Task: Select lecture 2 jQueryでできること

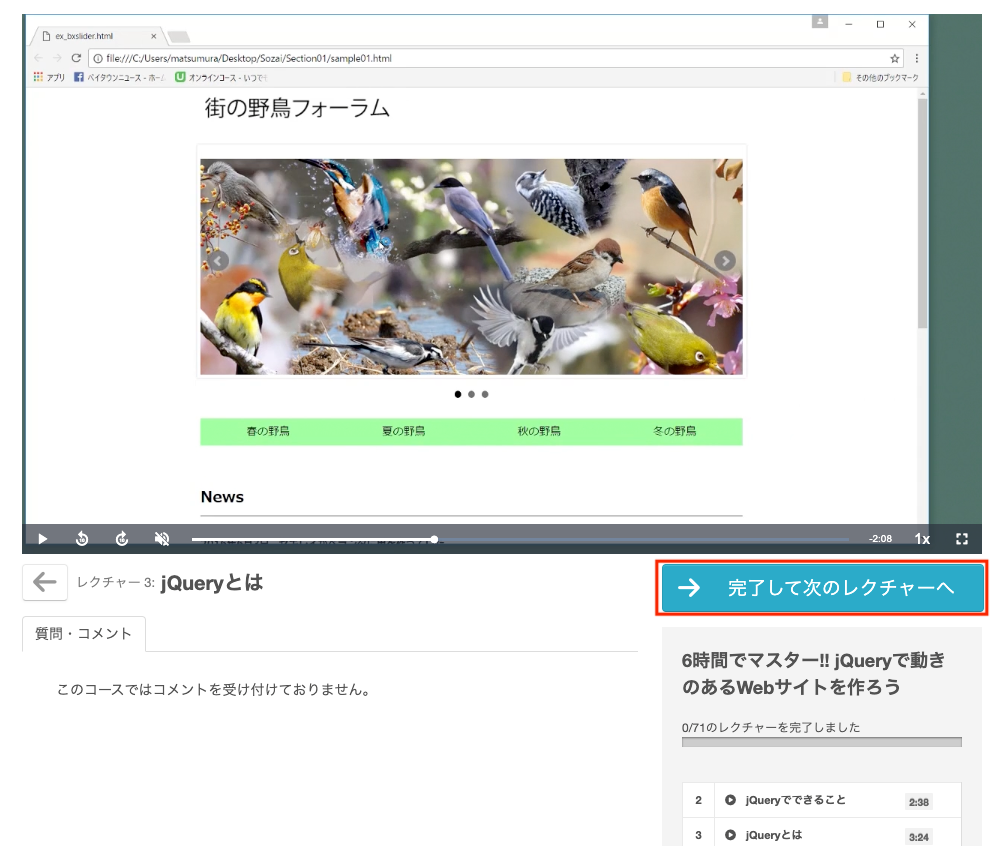Action: point(795,800)
